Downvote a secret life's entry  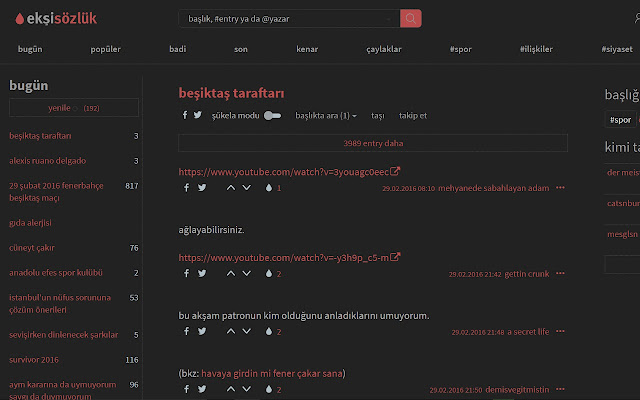tap(247, 331)
